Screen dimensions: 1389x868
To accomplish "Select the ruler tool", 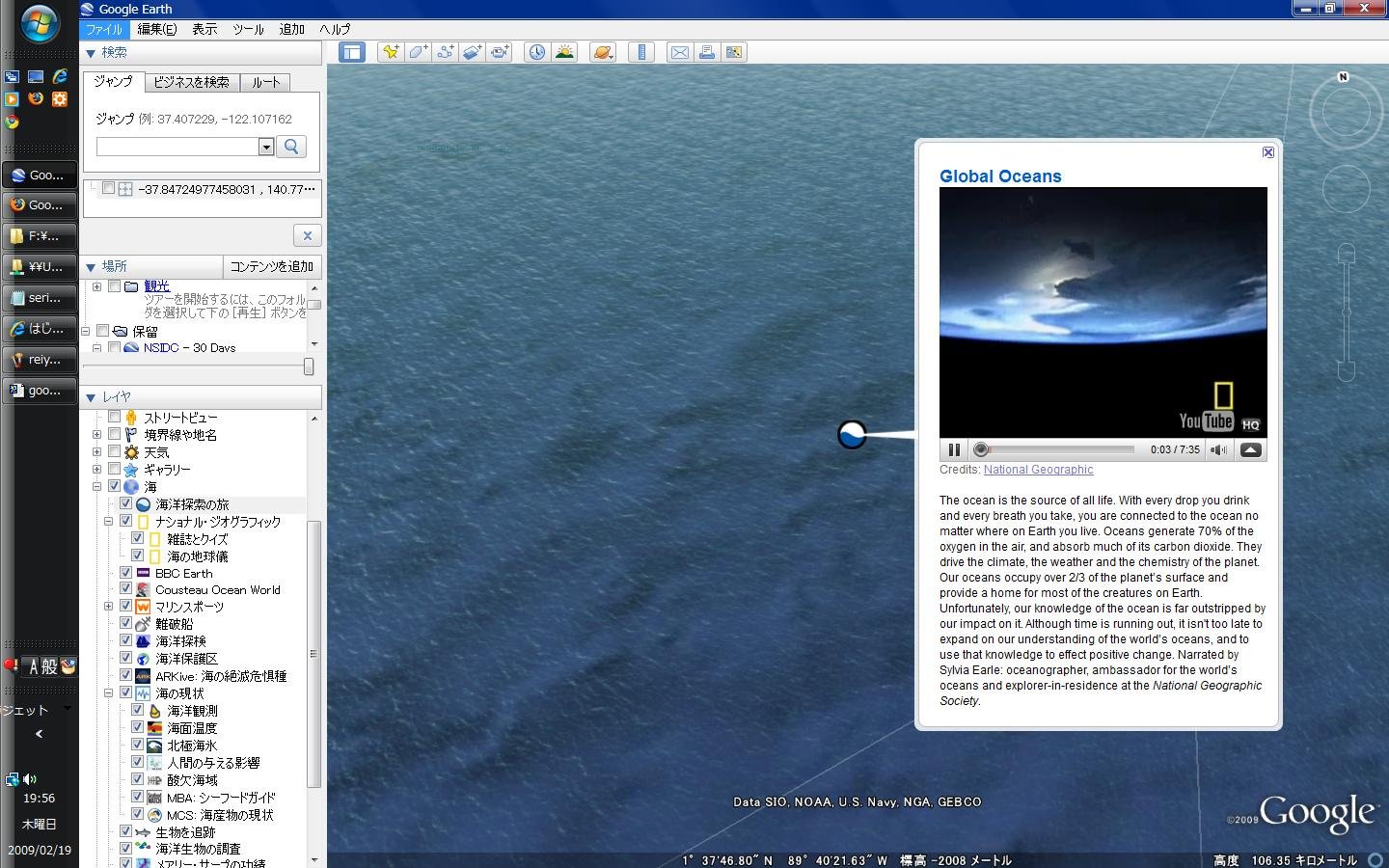I will point(641,52).
